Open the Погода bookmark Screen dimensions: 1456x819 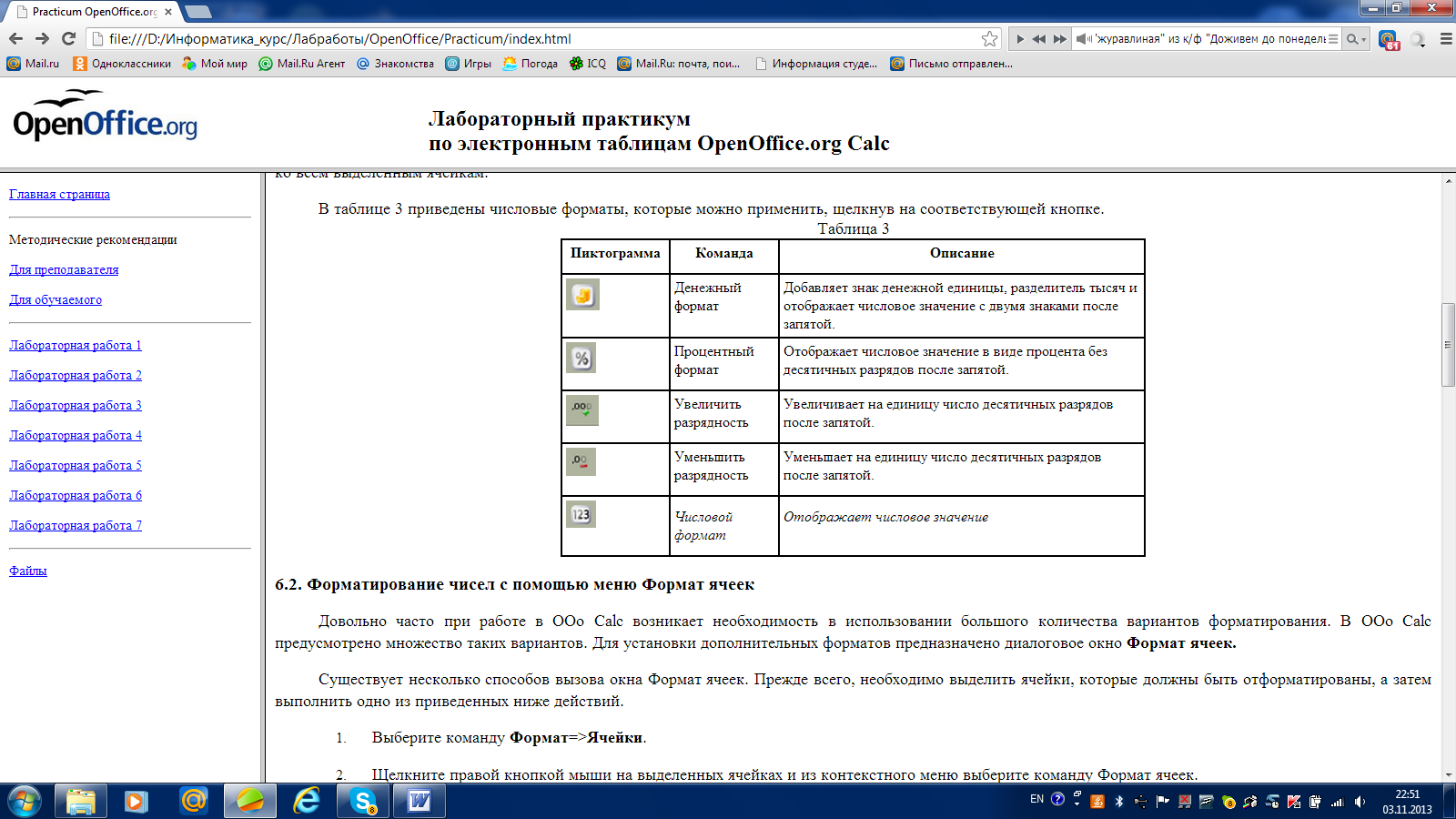(x=530, y=64)
